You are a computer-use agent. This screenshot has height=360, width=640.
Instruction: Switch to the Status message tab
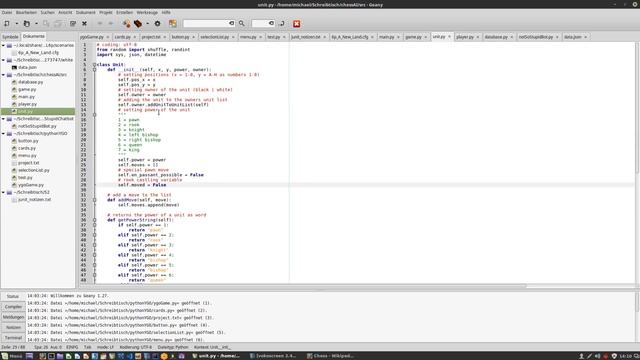pos(13,296)
